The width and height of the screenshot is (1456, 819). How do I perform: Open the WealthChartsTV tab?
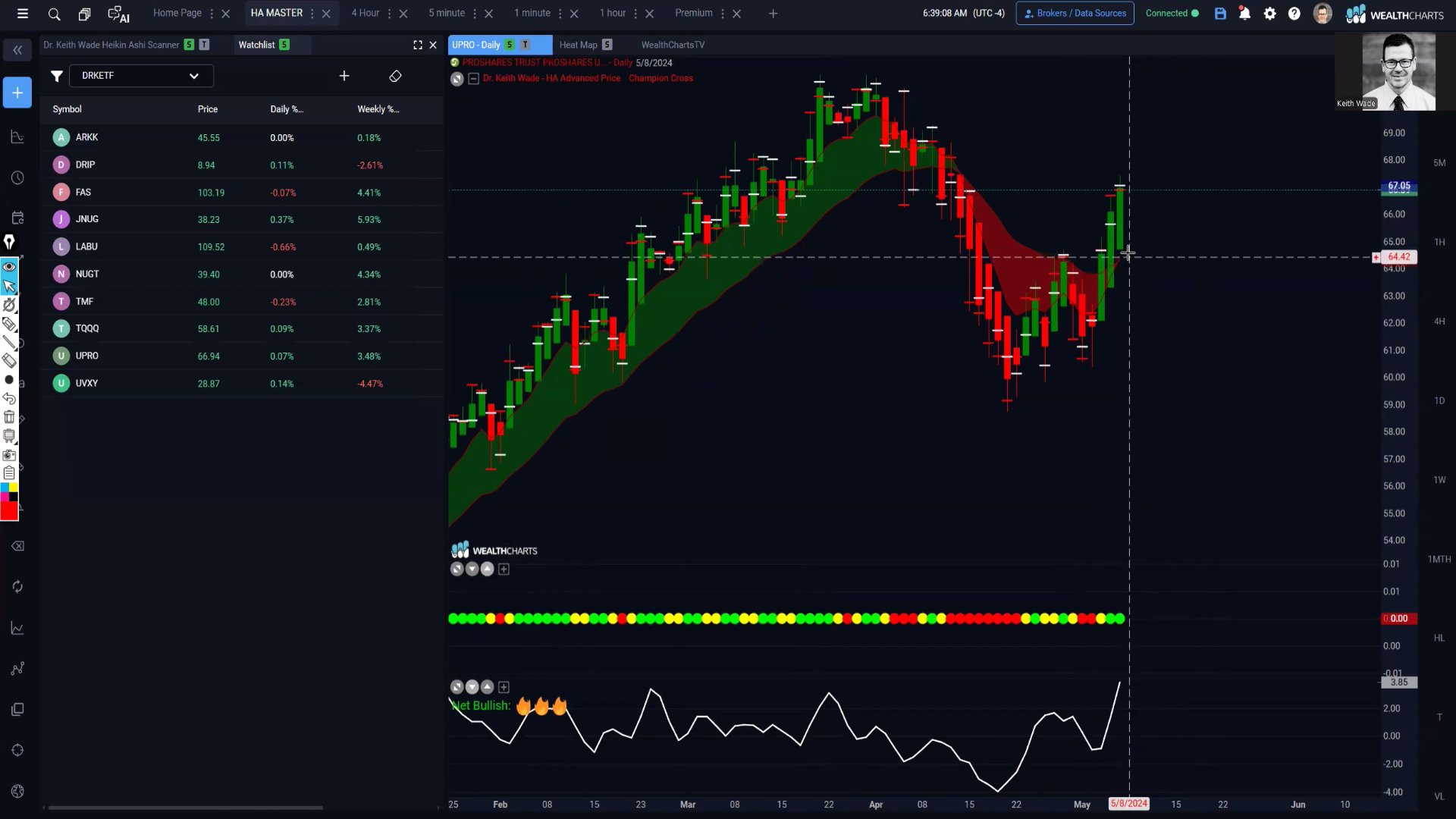(673, 45)
